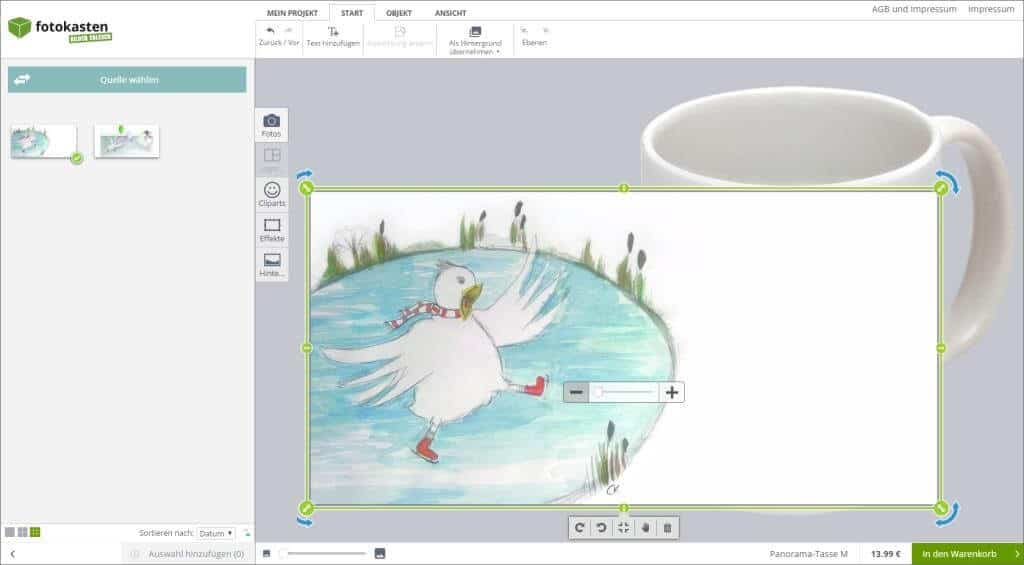Switch to ANSICHT tab
This screenshot has width=1024, height=565.
tap(451, 13)
